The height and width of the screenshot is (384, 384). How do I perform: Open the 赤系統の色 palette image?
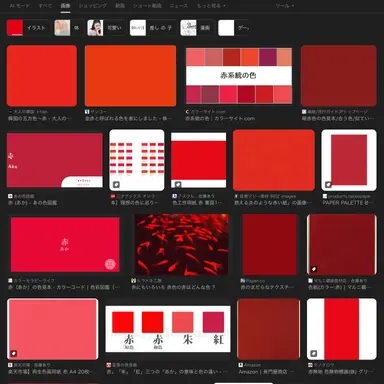pos(239,76)
